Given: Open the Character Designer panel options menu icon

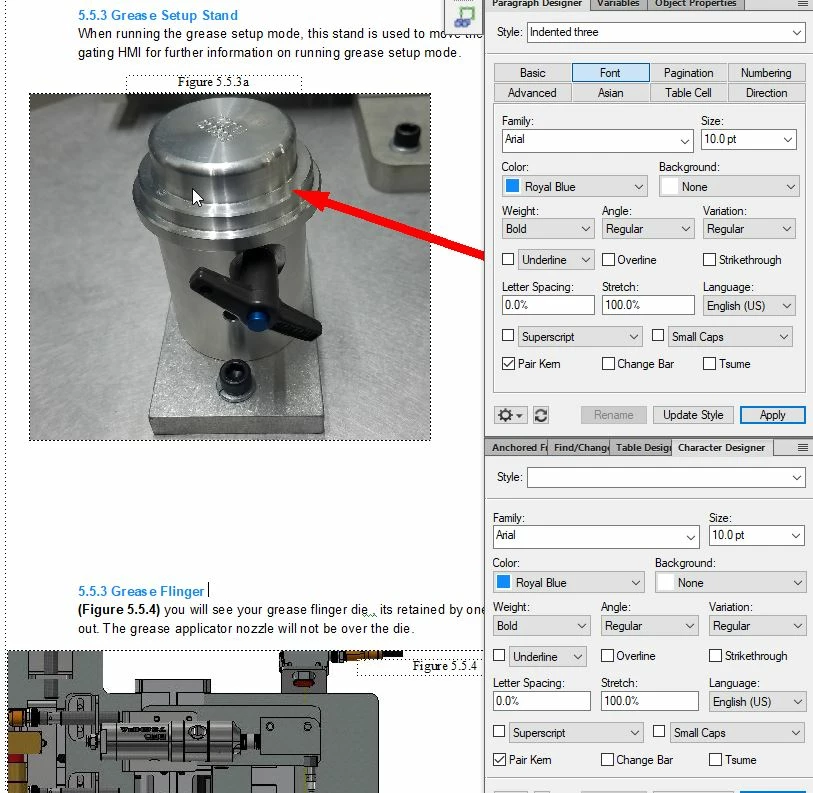Looking at the screenshot, I should click(802, 448).
